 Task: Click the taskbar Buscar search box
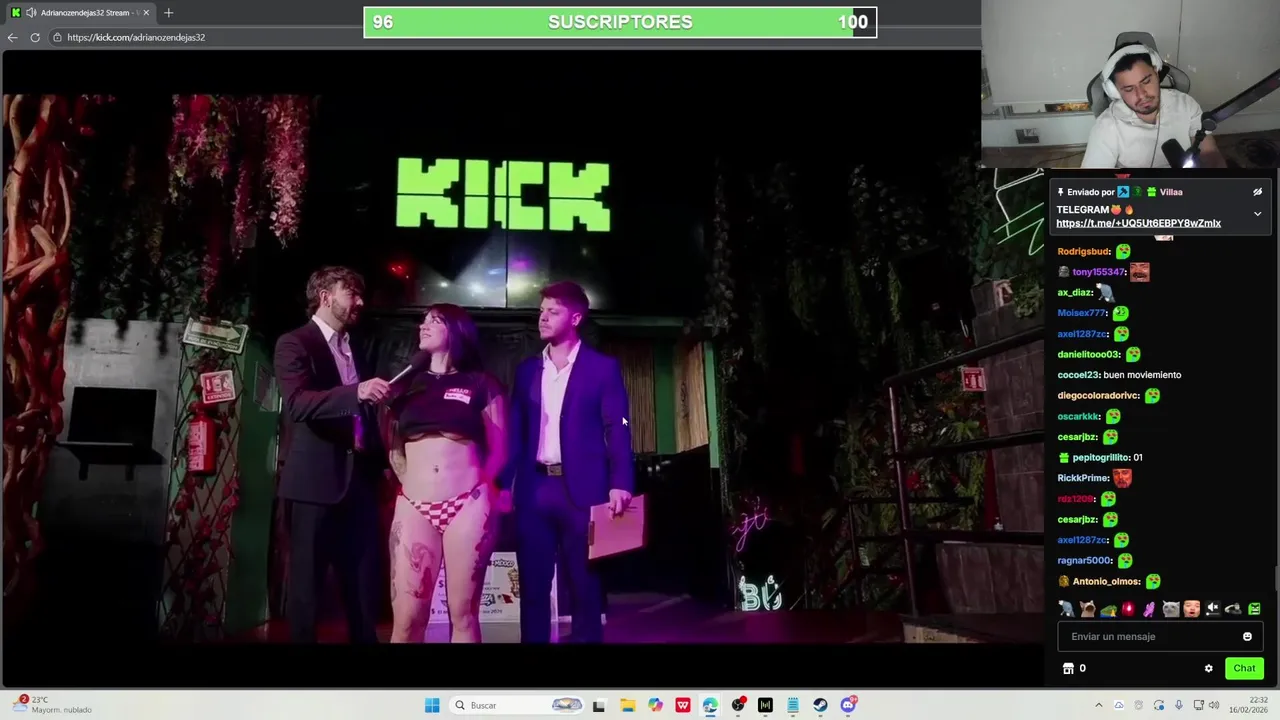point(517,705)
